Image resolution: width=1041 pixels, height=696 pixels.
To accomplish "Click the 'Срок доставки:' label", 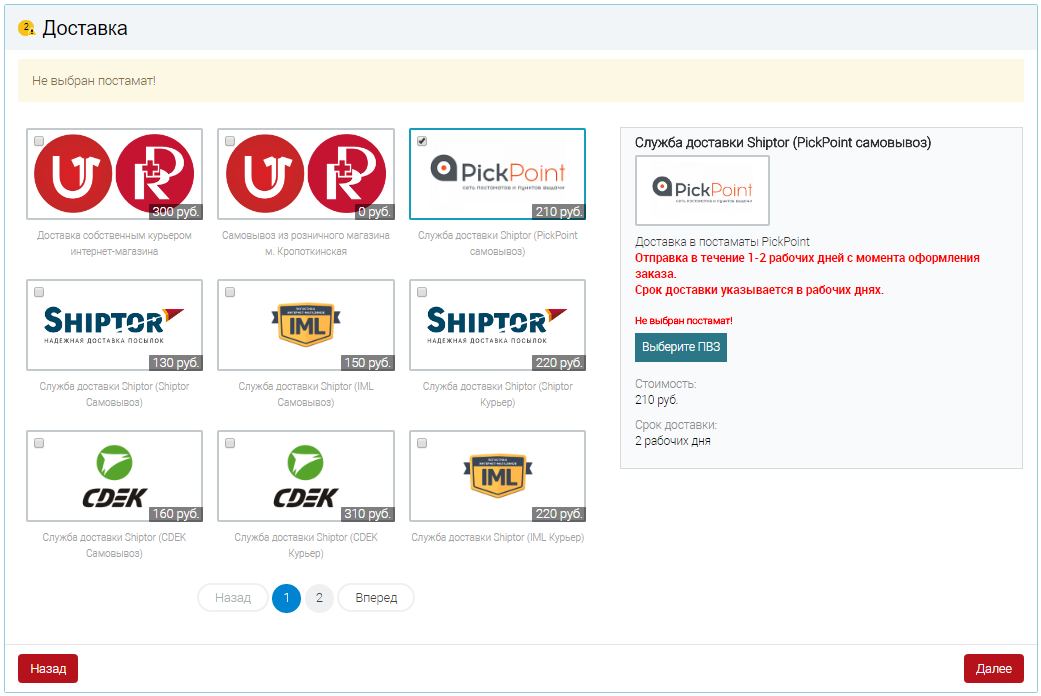I will 676,425.
